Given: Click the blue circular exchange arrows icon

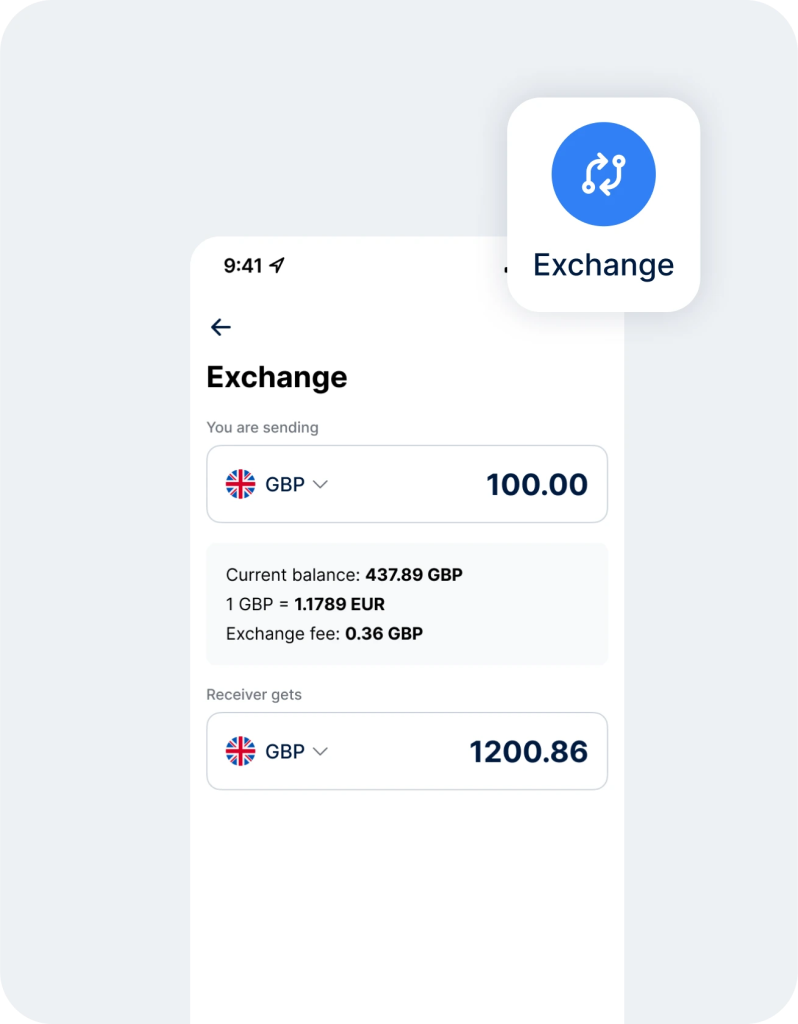Looking at the screenshot, I should [x=603, y=175].
